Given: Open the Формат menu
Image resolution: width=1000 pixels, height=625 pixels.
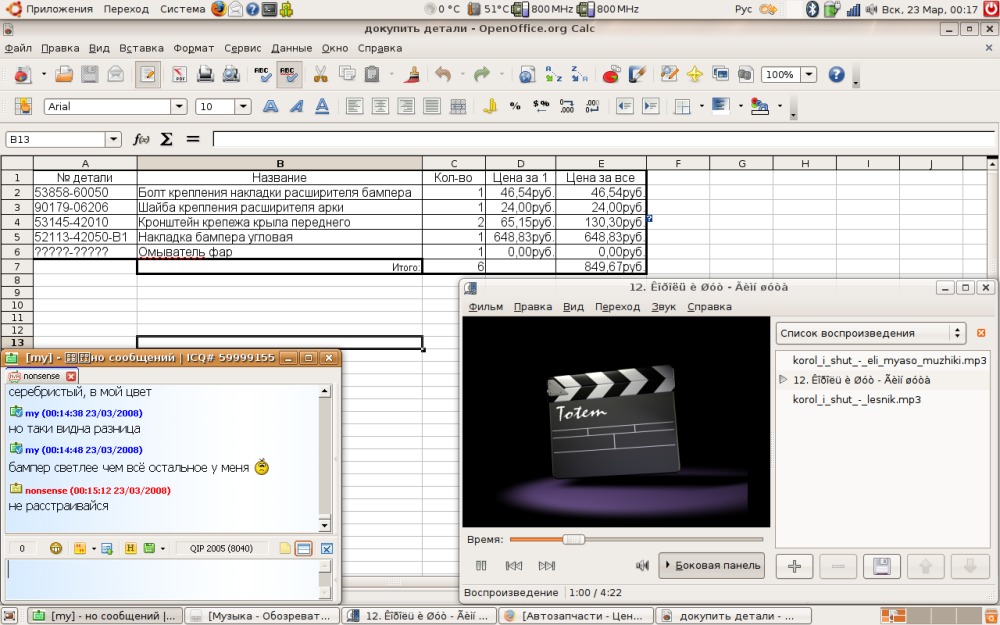Looking at the screenshot, I should click(x=194, y=48).
